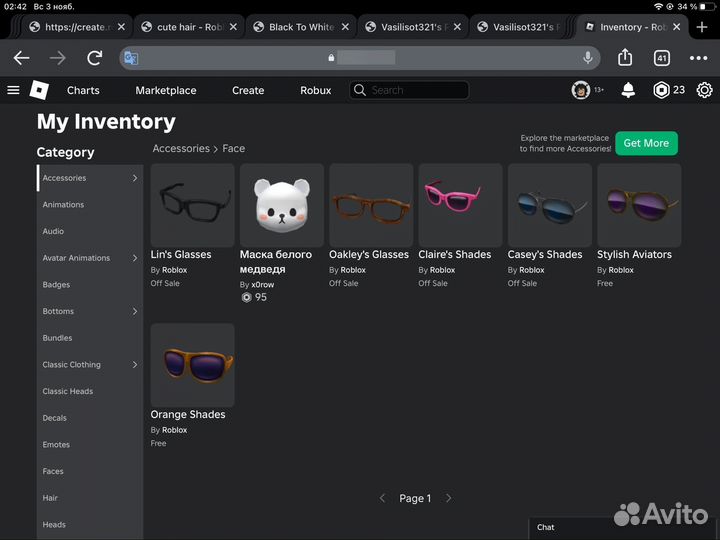720x540 pixels.
Task: Go to next inventory page arrow
Action: click(448, 498)
